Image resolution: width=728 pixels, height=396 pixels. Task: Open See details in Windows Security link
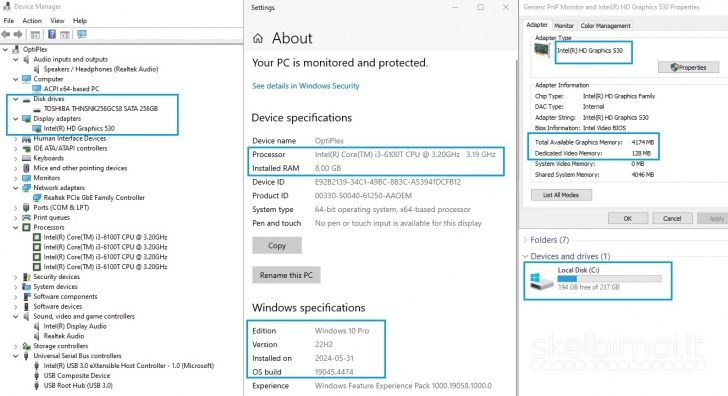click(x=306, y=86)
